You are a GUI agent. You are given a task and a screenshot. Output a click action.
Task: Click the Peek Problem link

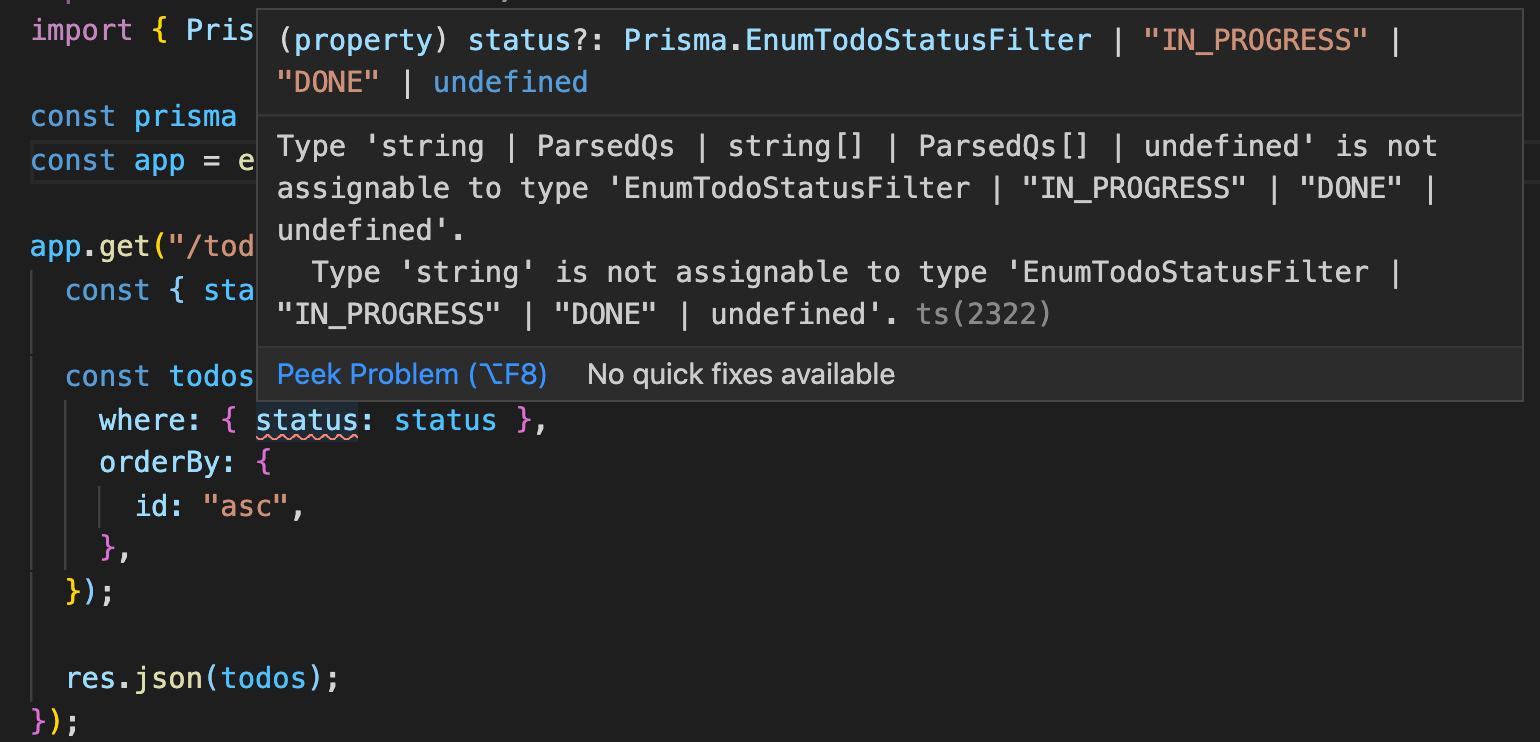[x=411, y=374]
